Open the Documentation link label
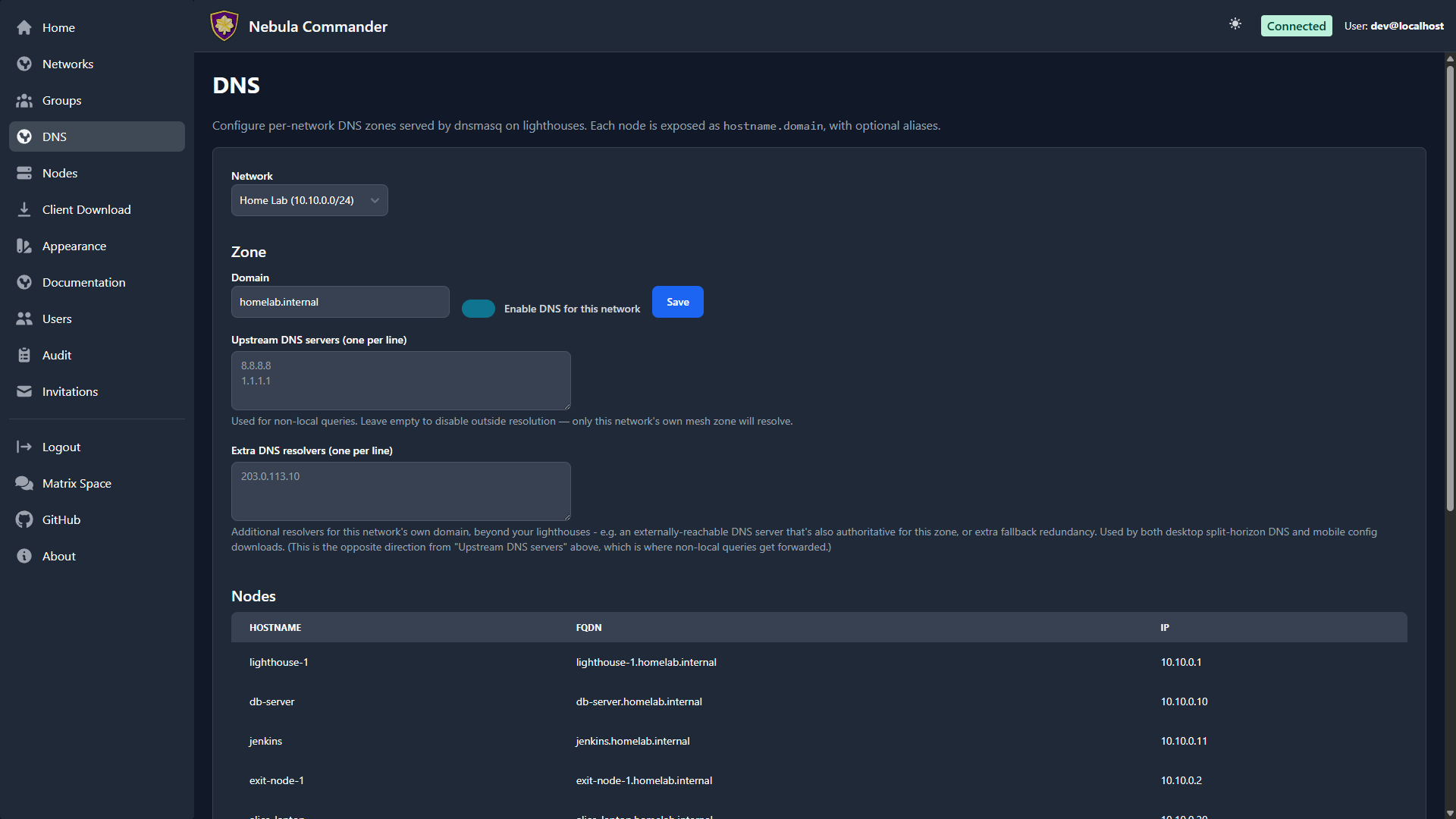 (x=84, y=282)
